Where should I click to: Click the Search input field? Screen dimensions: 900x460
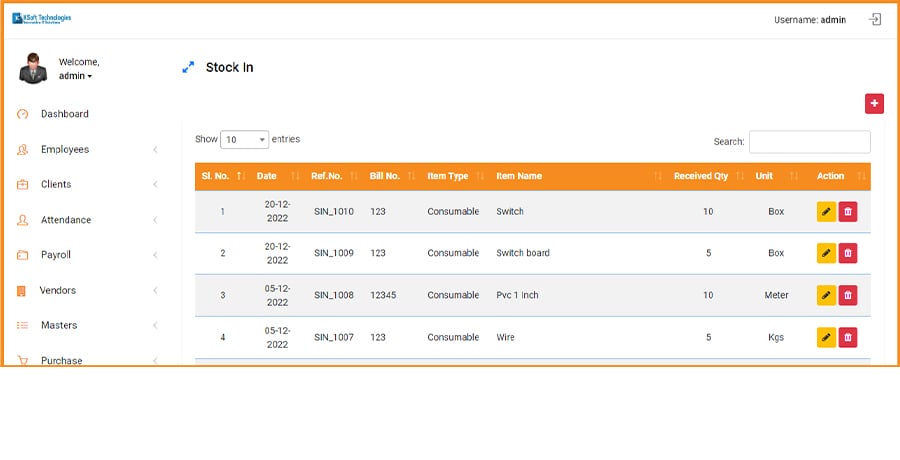tap(809, 142)
